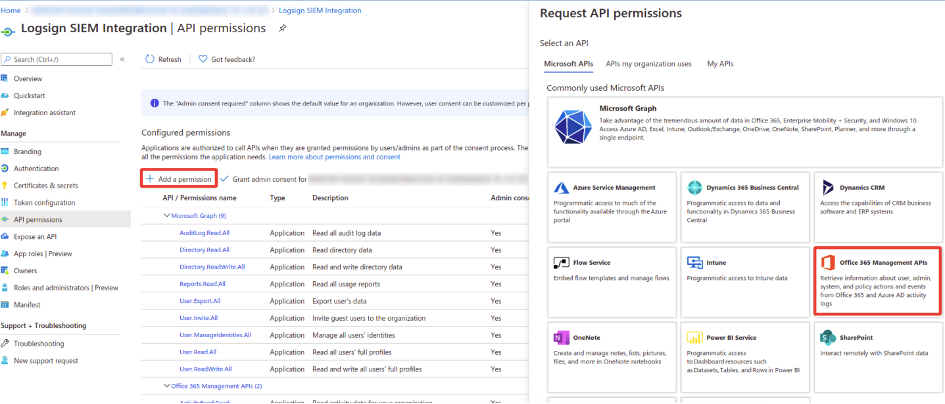Click the Troubleshooting wrench icon
Viewport: 945px width, 404px height.
[5, 343]
